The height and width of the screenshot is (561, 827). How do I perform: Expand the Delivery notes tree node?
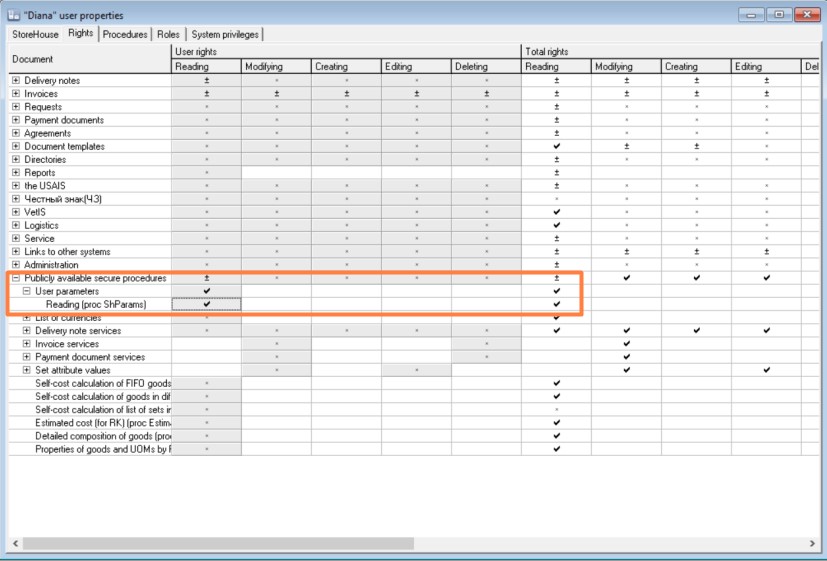tap(16, 81)
